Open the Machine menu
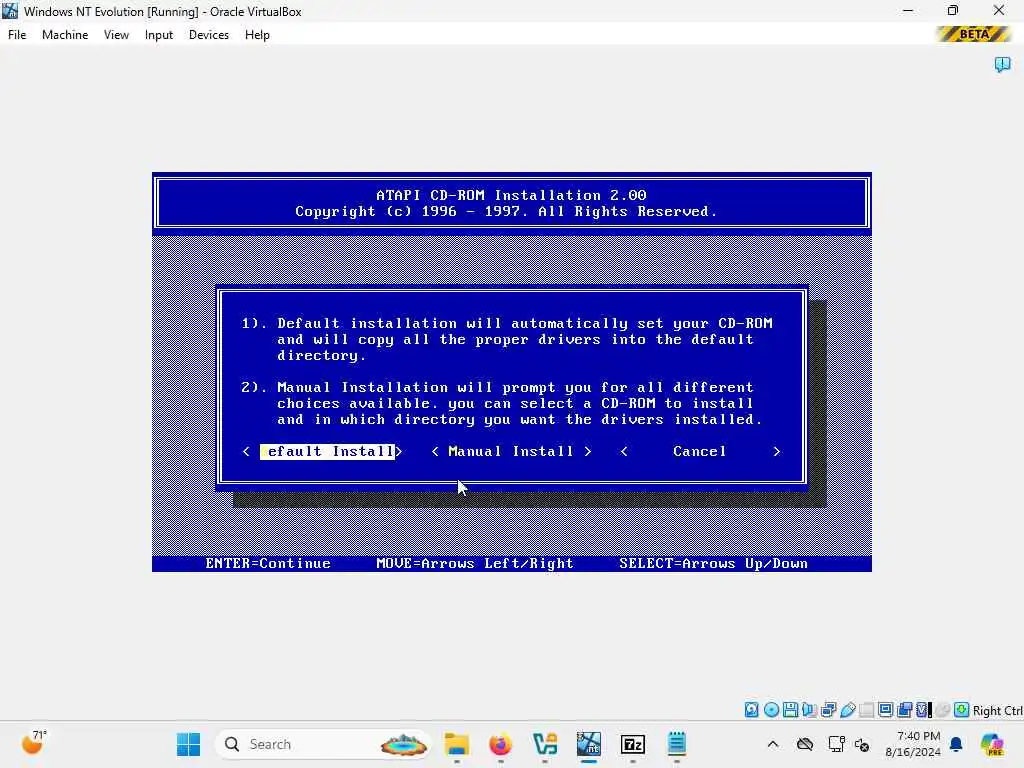 [65, 35]
